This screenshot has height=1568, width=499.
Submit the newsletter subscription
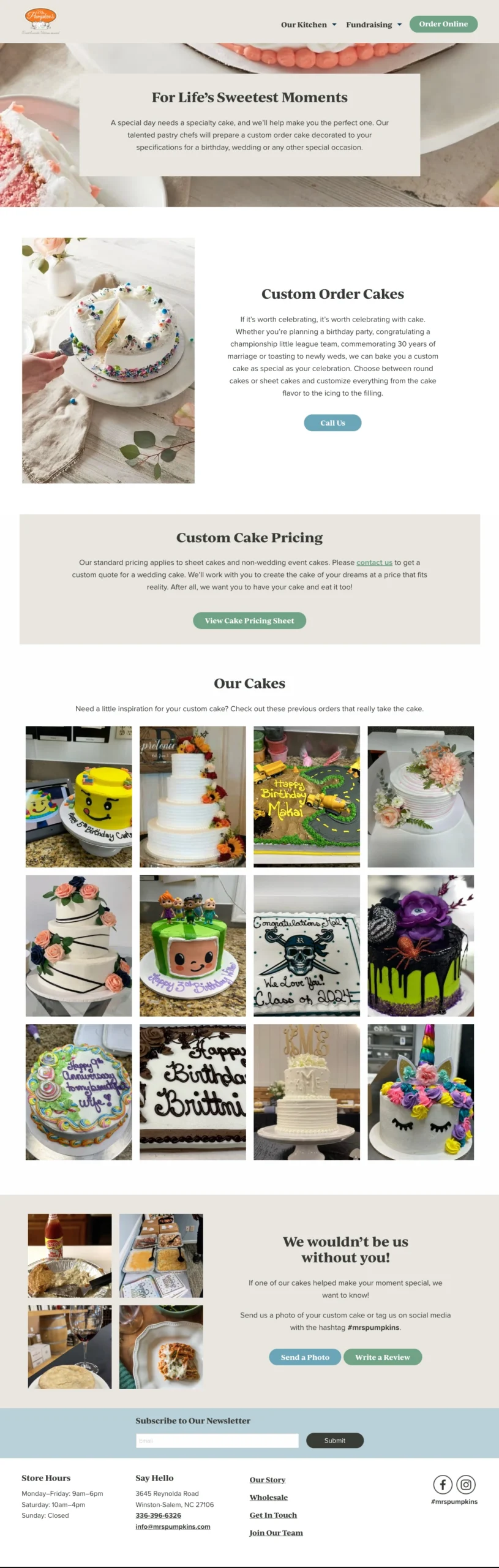click(x=335, y=1441)
